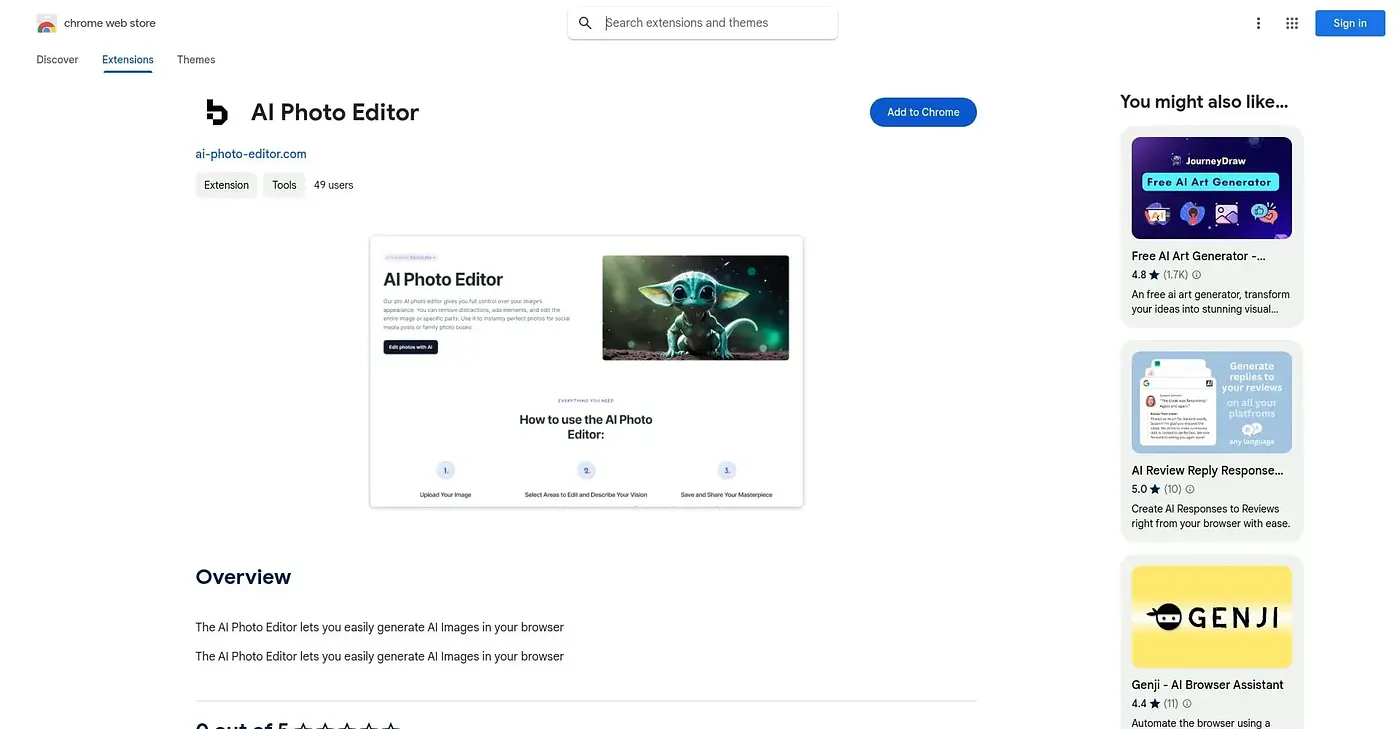Click info icon next to Genji rating
The width and height of the screenshot is (1400, 729).
1187,704
